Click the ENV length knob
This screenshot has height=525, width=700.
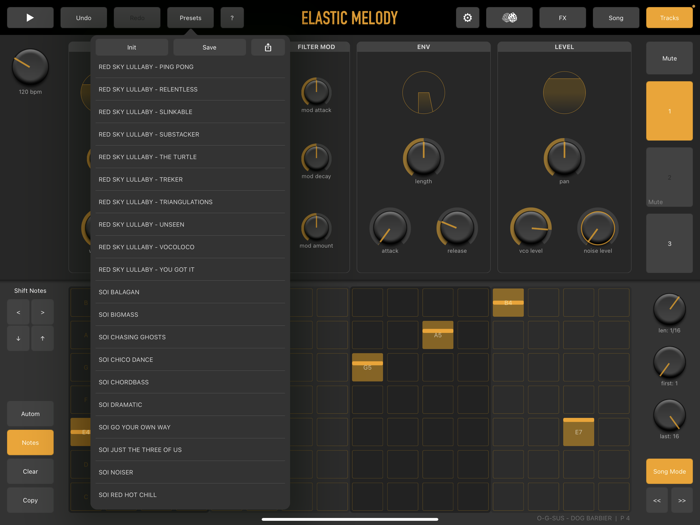coord(424,157)
